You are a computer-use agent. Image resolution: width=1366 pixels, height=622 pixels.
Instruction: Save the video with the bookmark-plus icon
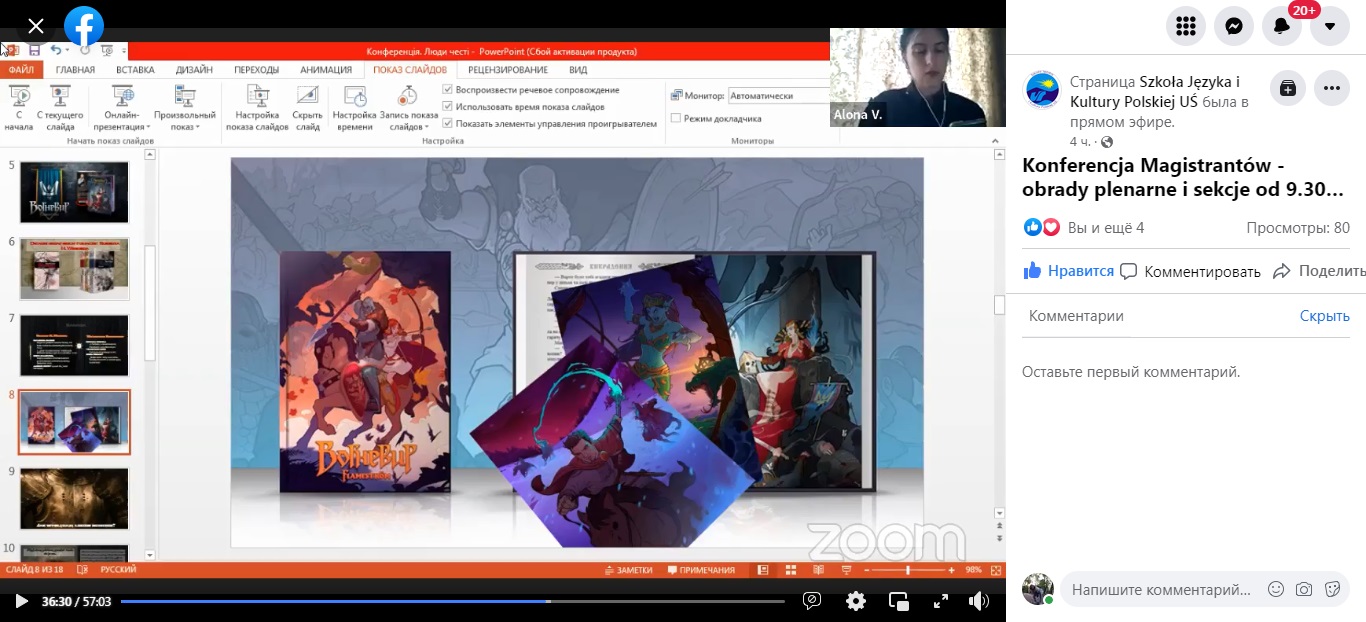click(x=1287, y=88)
